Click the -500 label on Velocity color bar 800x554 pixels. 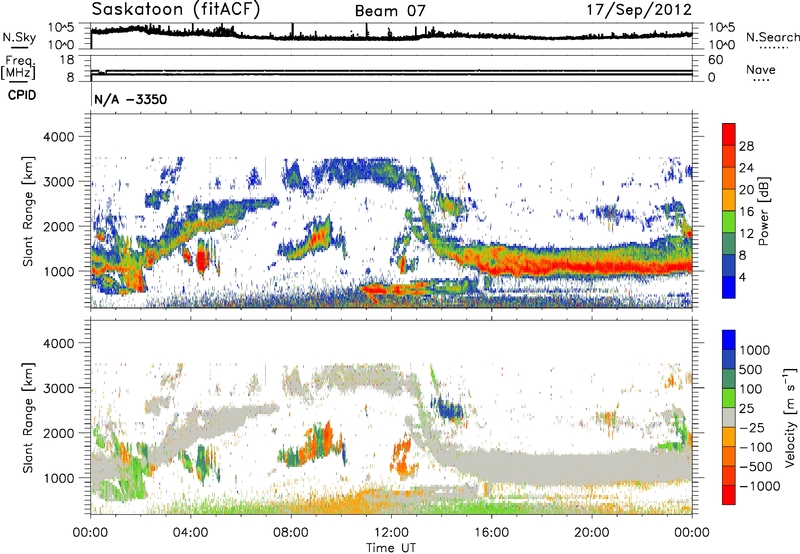pyautogui.click(x=756, y=467)
